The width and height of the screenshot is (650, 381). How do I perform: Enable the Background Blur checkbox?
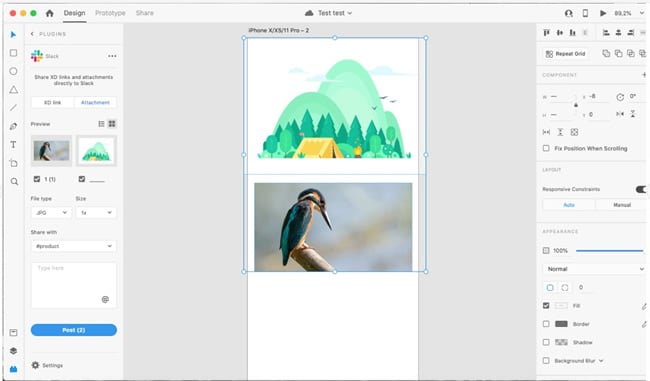546,361
